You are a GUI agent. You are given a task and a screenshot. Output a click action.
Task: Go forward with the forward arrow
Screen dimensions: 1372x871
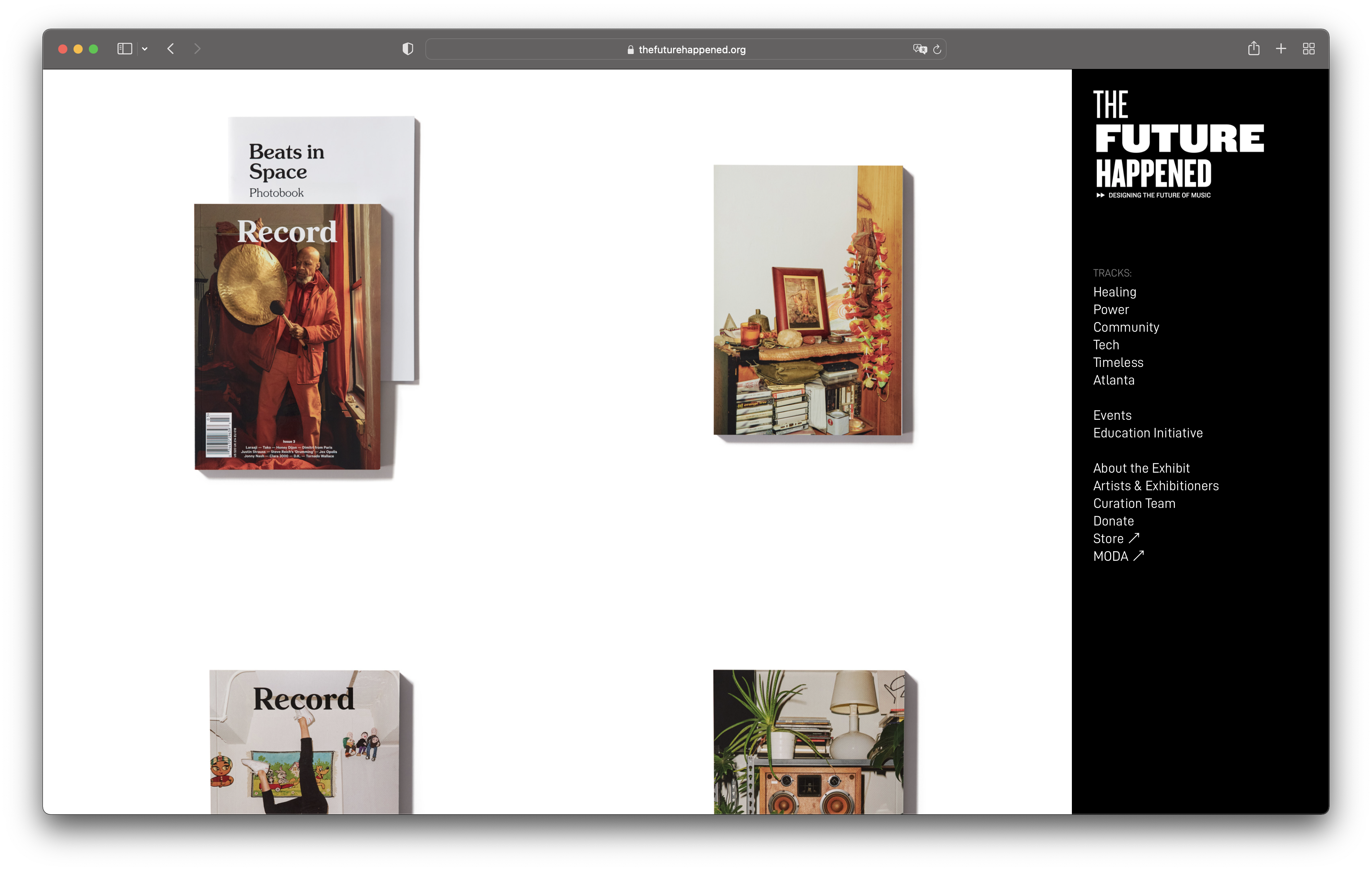click(197, 49)
